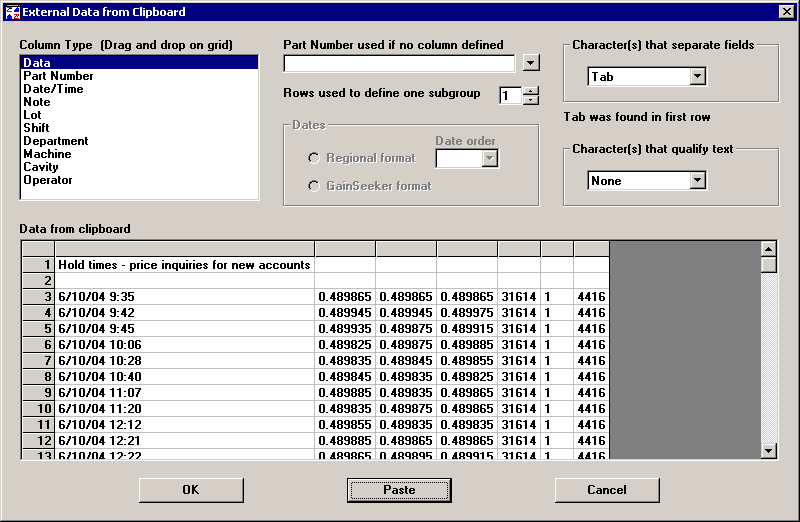800x522 pixels.
Task: Open the Part Number dropdown list
Action: tap(531, 64)
